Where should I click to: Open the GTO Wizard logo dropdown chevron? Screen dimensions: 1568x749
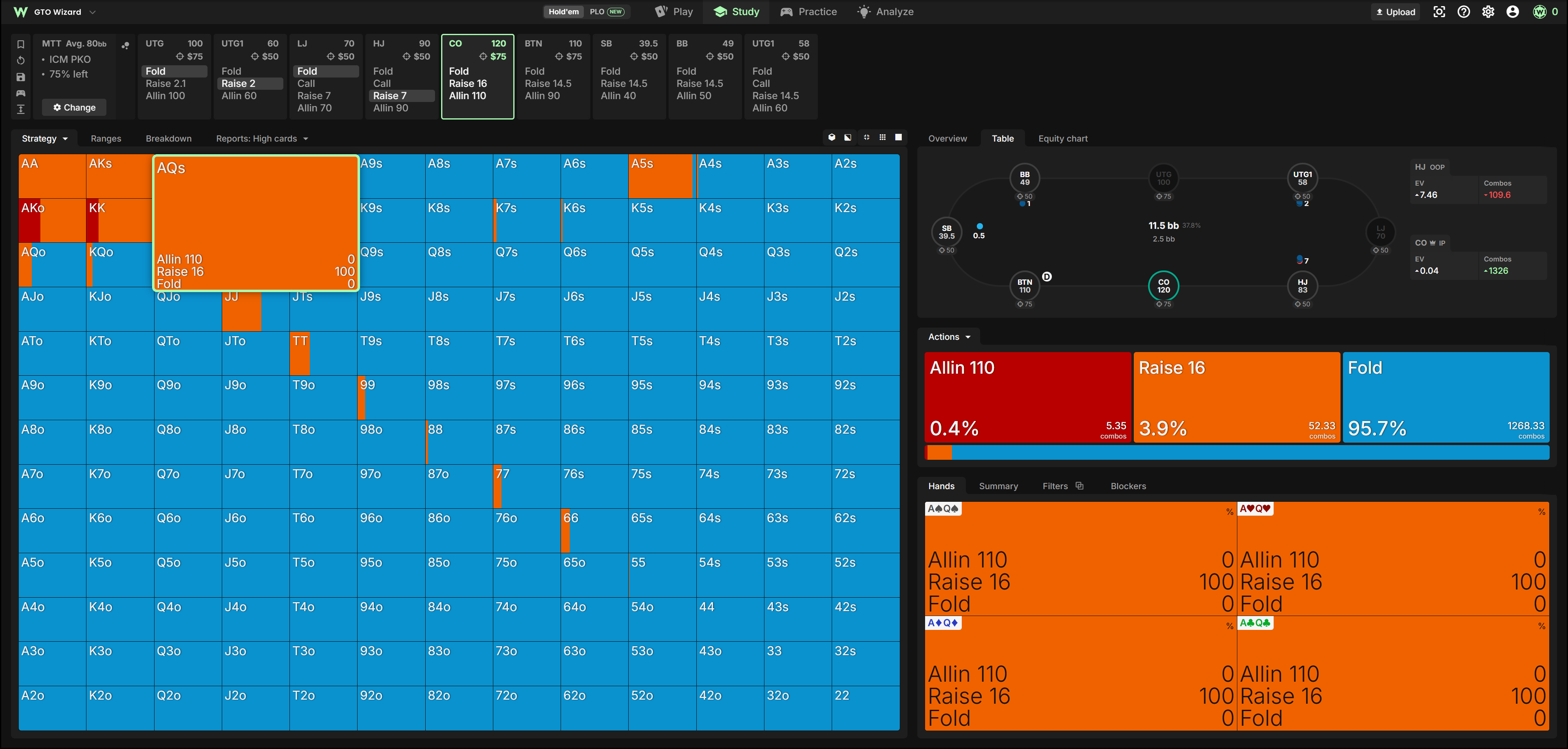[93, 11]
